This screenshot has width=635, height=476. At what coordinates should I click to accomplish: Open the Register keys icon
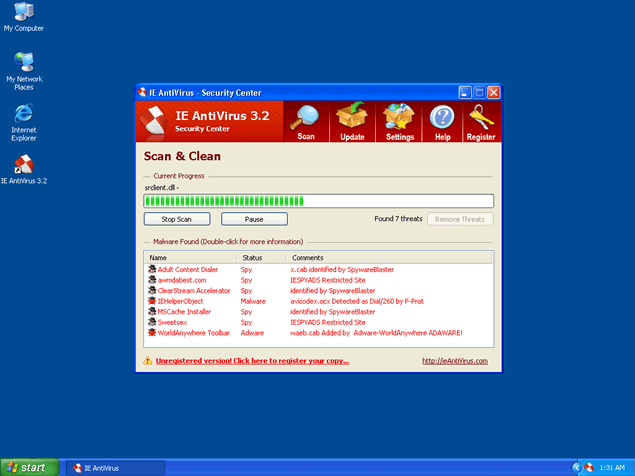click(480, 119)
